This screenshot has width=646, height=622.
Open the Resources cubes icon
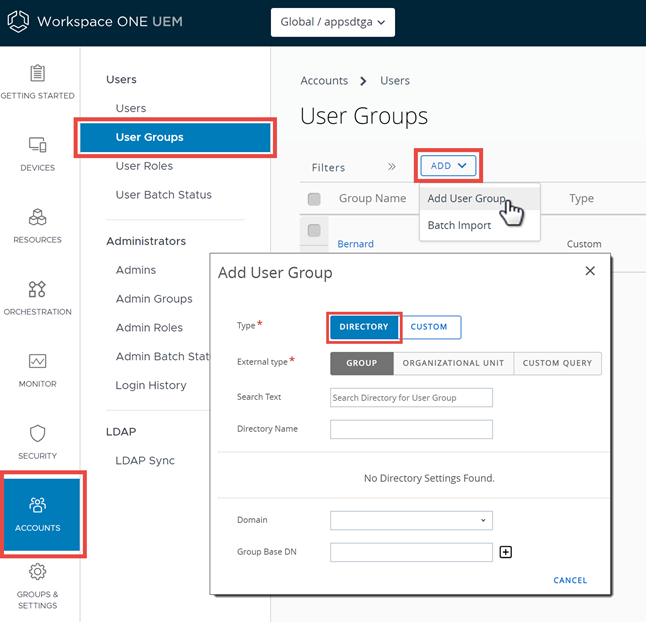coord(37,217)
